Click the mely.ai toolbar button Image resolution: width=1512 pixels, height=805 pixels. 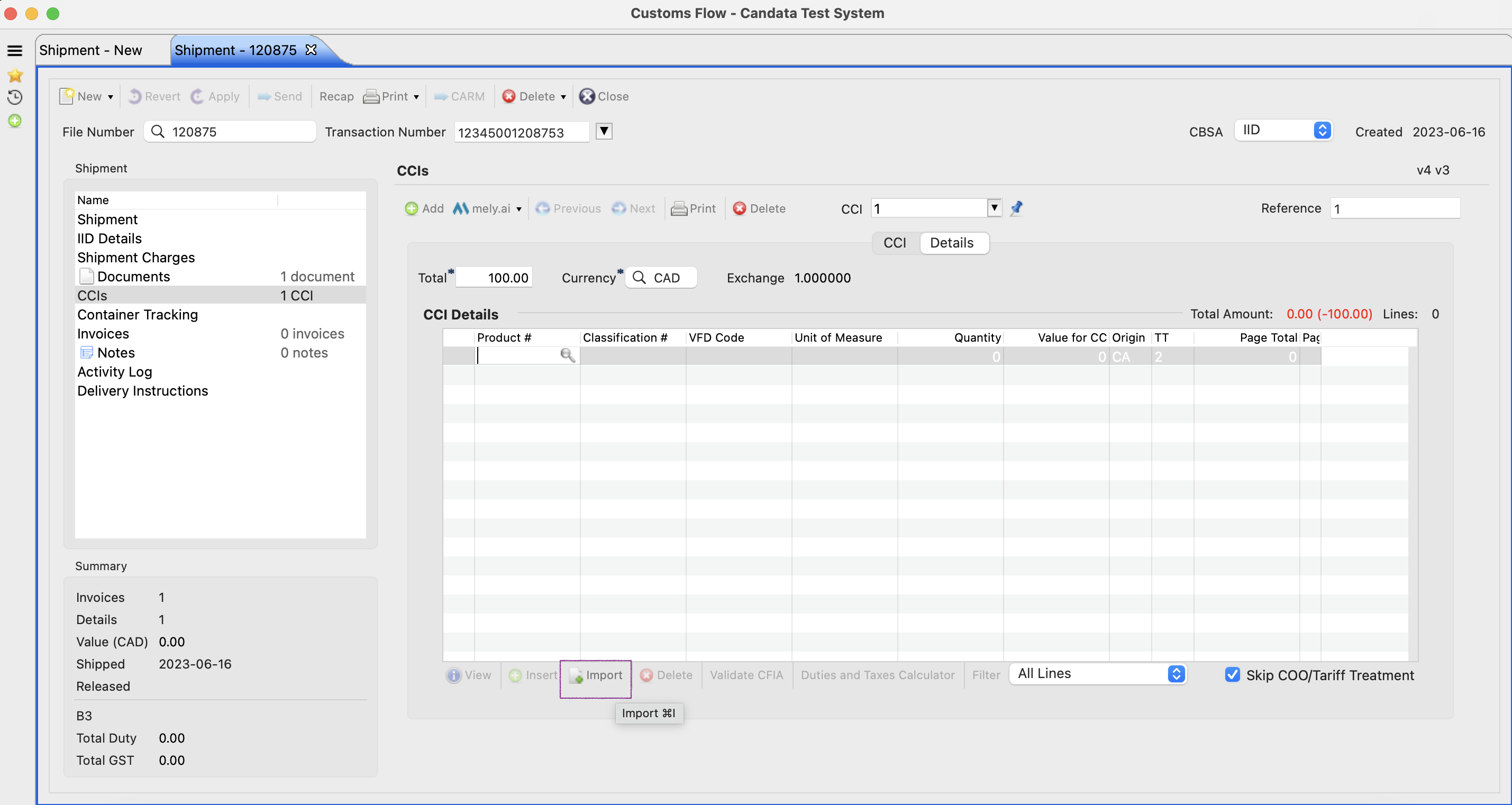[481, 208]
